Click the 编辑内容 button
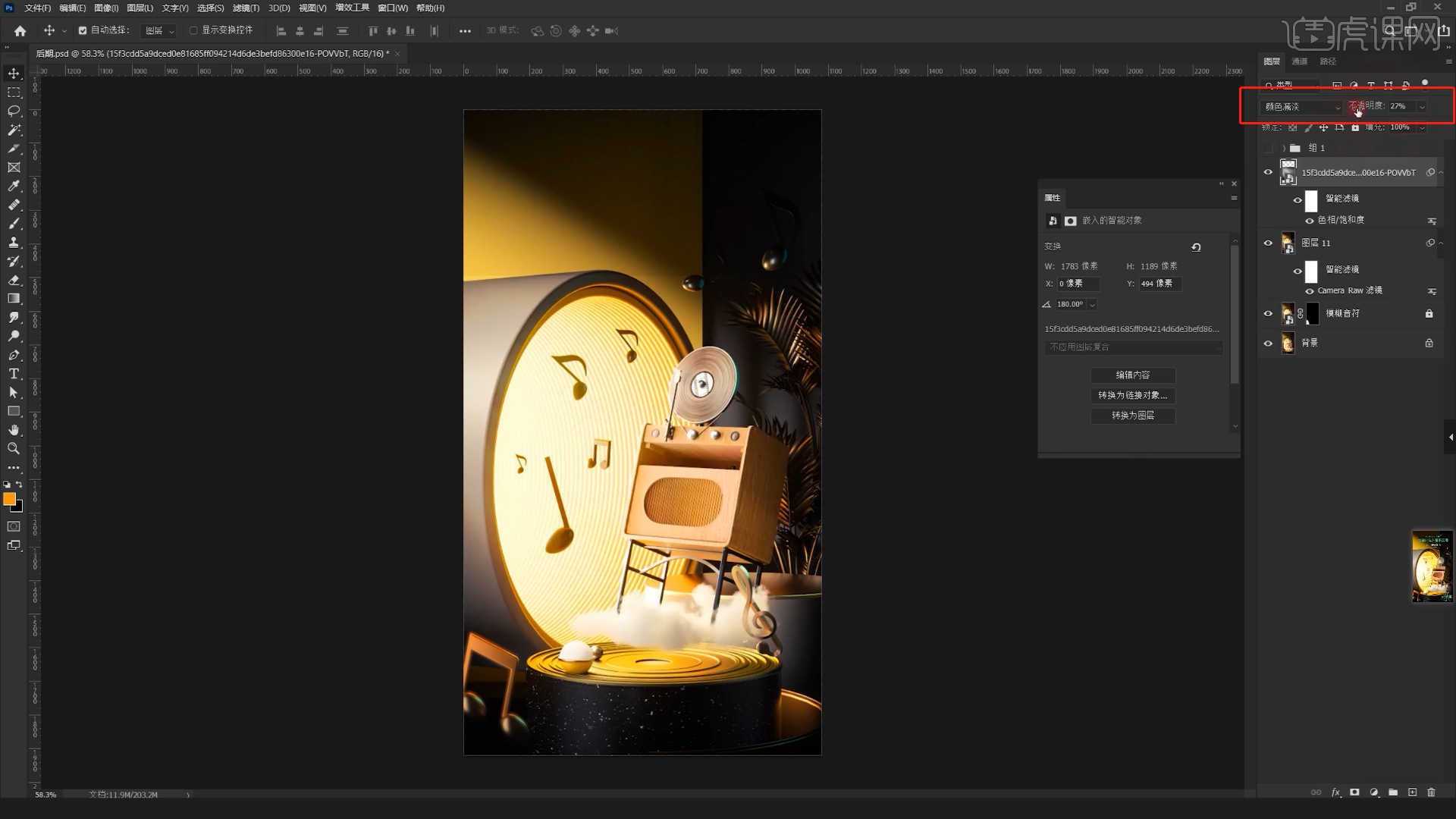The image size is (1456, 819). (1133, 375)
